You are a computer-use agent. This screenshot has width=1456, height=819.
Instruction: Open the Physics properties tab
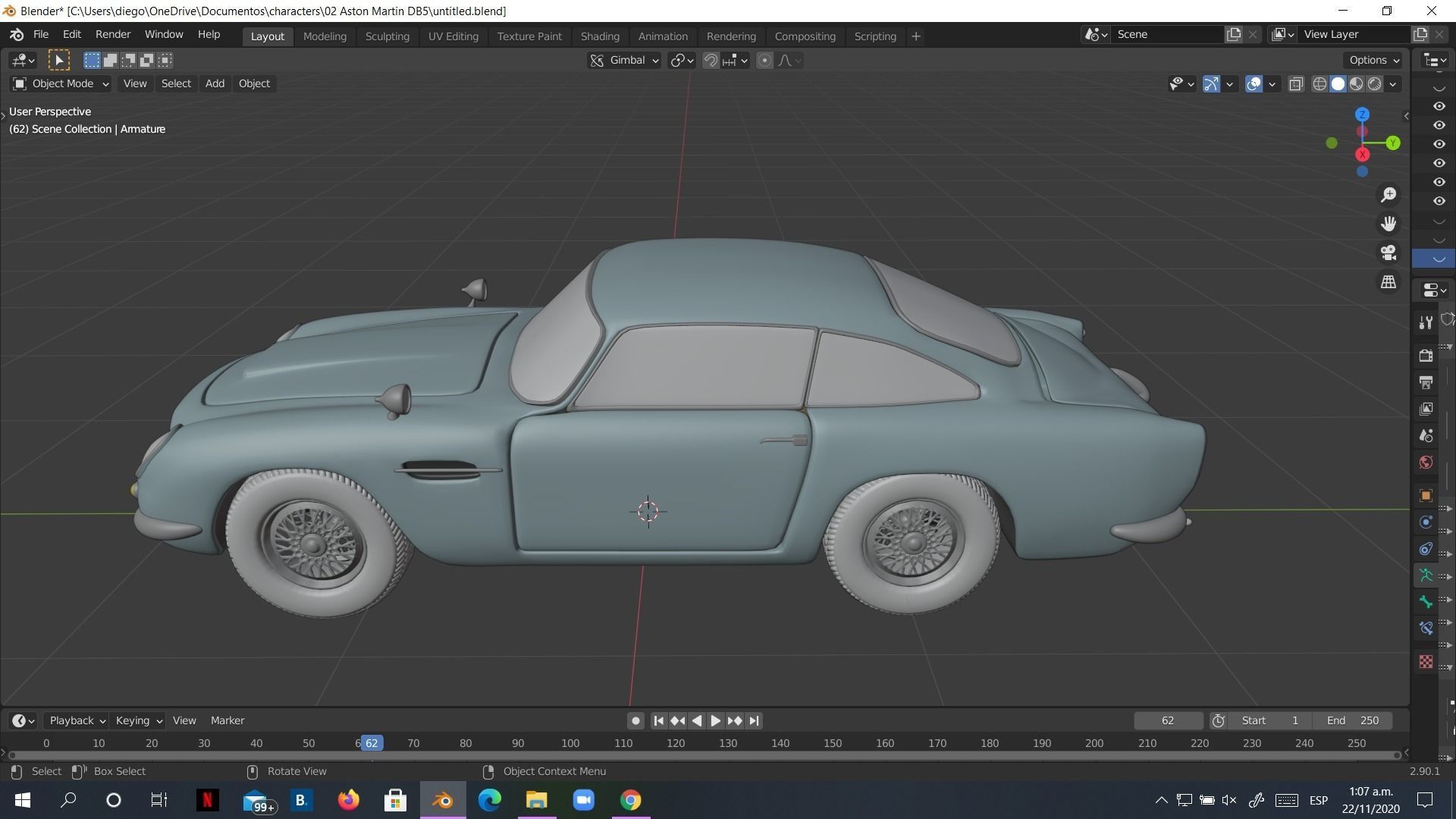tap(1426, 522)
